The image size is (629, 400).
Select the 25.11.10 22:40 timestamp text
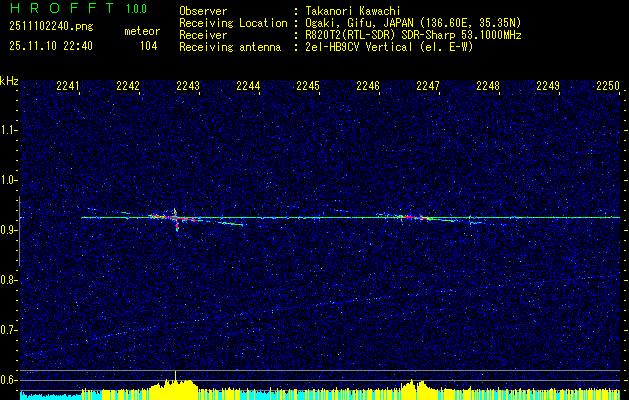(50, 46)
